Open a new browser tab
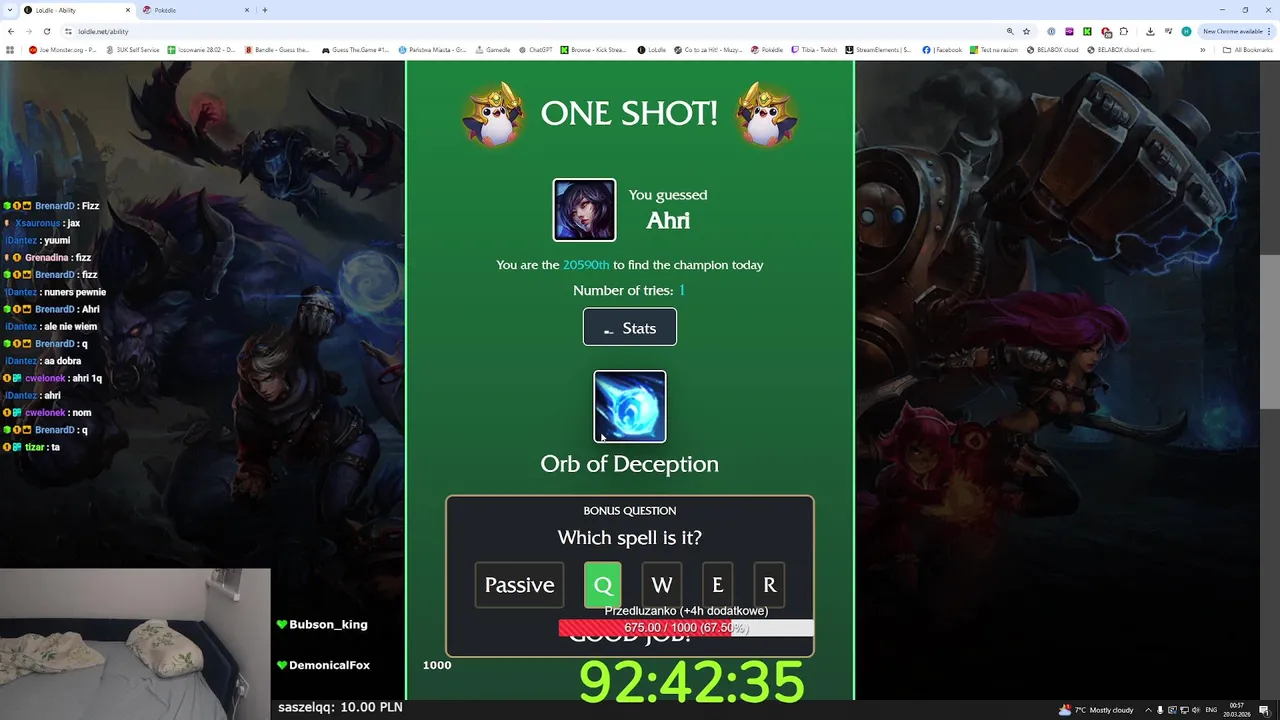The image size is (1280, 720). pos(265,10)
